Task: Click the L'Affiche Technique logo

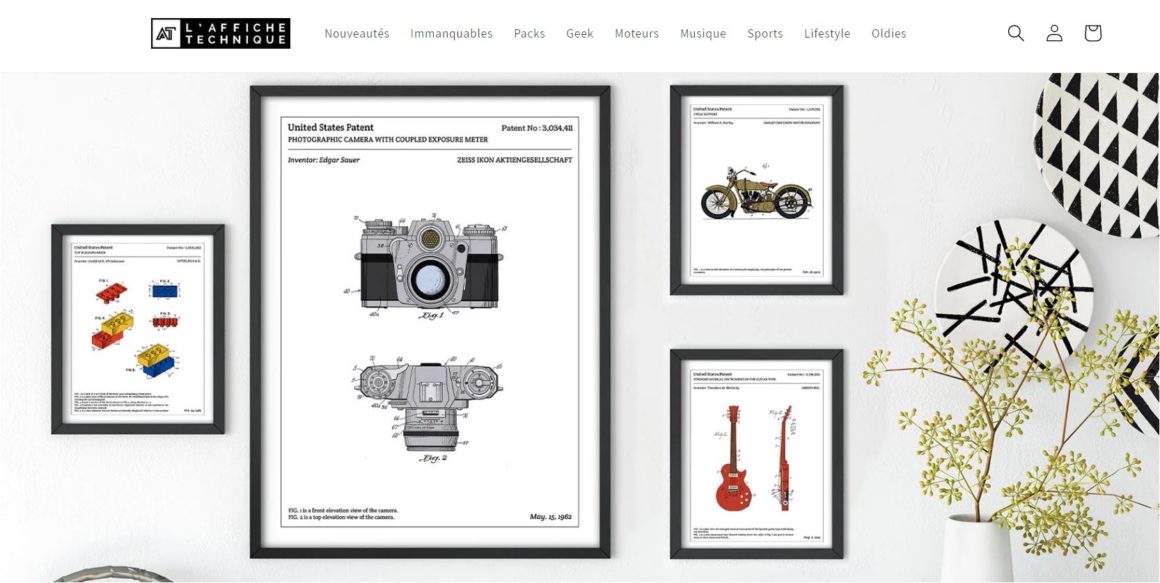Action: (x=221, y=33)
